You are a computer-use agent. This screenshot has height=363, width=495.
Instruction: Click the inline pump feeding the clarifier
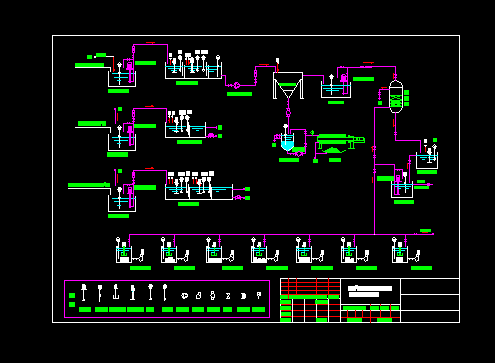pyautogui.click(x=237, y=85)
